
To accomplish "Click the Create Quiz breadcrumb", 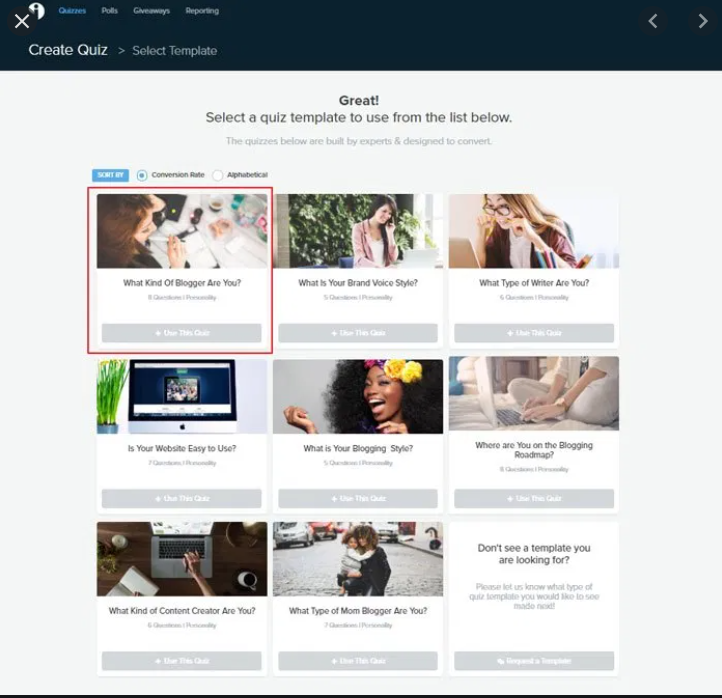I will [x=68, y=50].
